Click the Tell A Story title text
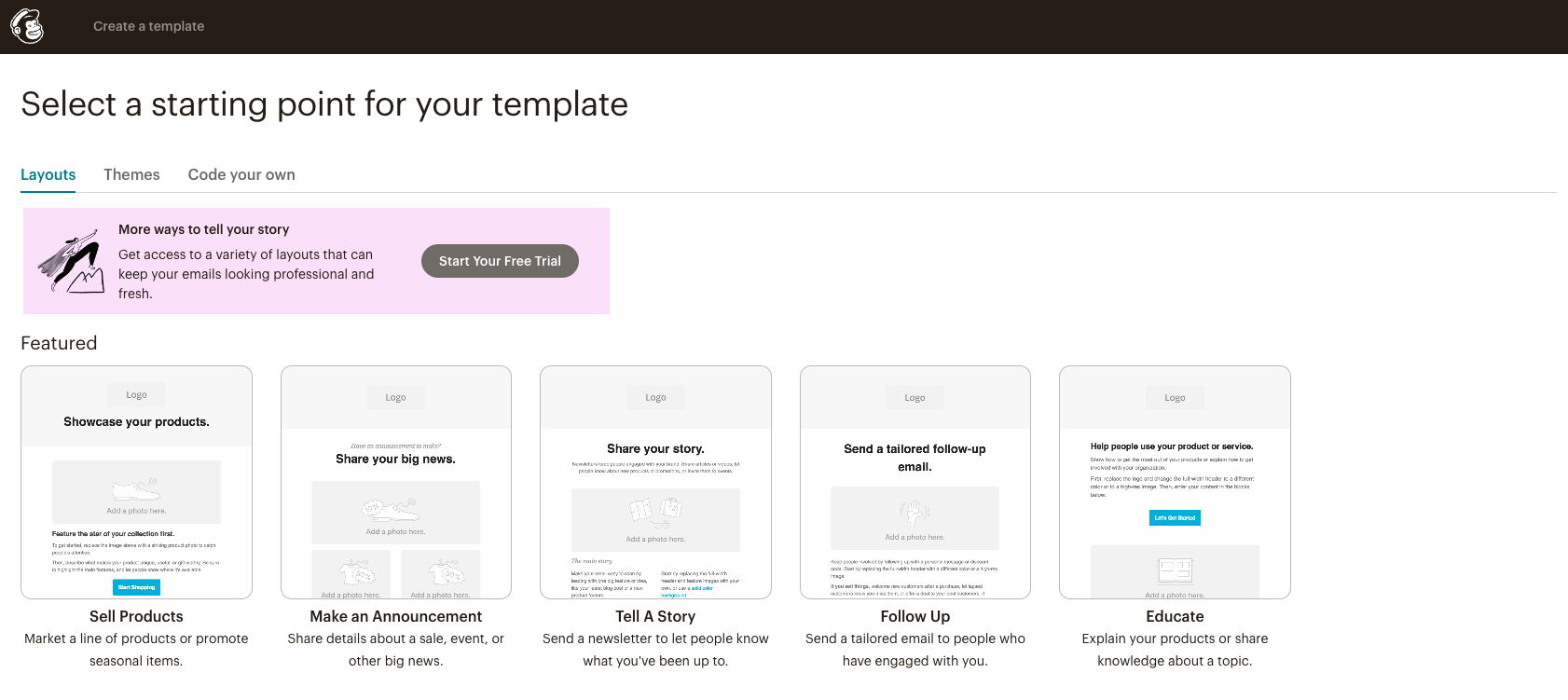 pos(655,616)
